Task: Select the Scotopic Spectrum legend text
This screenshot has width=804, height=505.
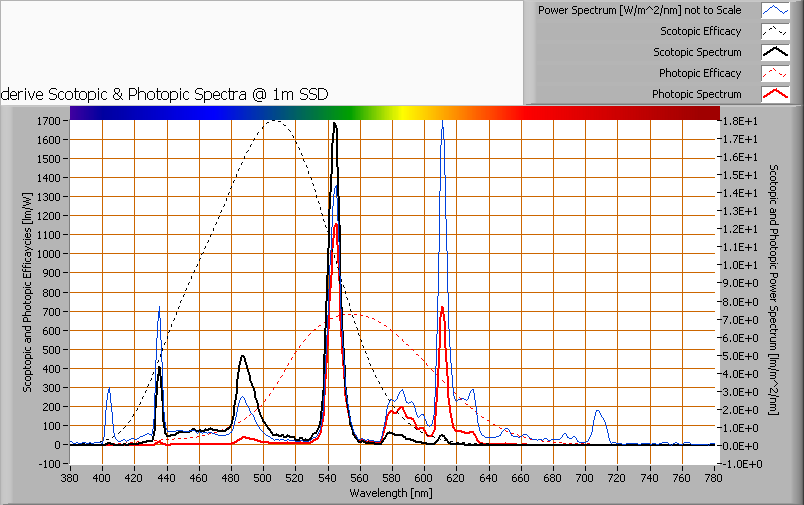Action: pos(697,52)
